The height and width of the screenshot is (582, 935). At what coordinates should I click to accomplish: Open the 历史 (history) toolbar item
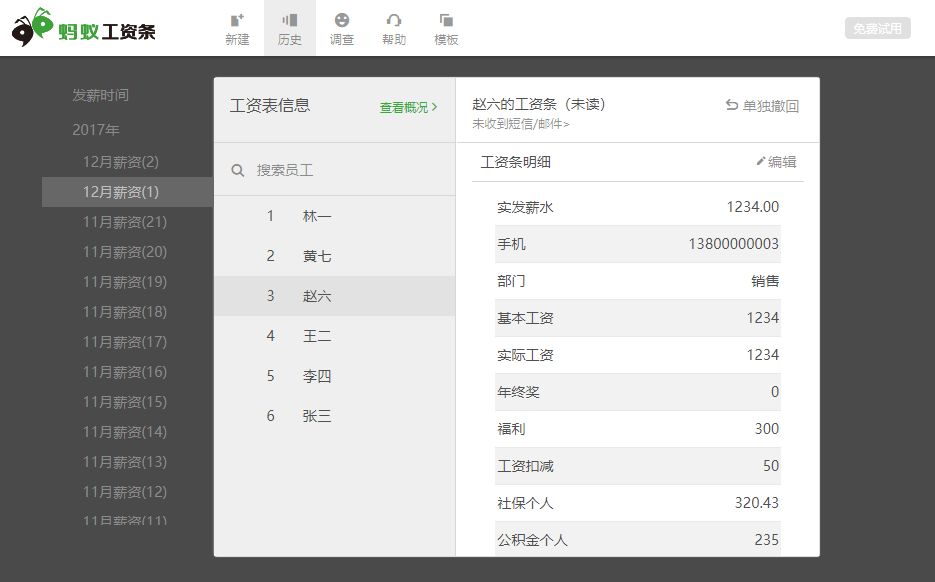[x=290, y=29]
